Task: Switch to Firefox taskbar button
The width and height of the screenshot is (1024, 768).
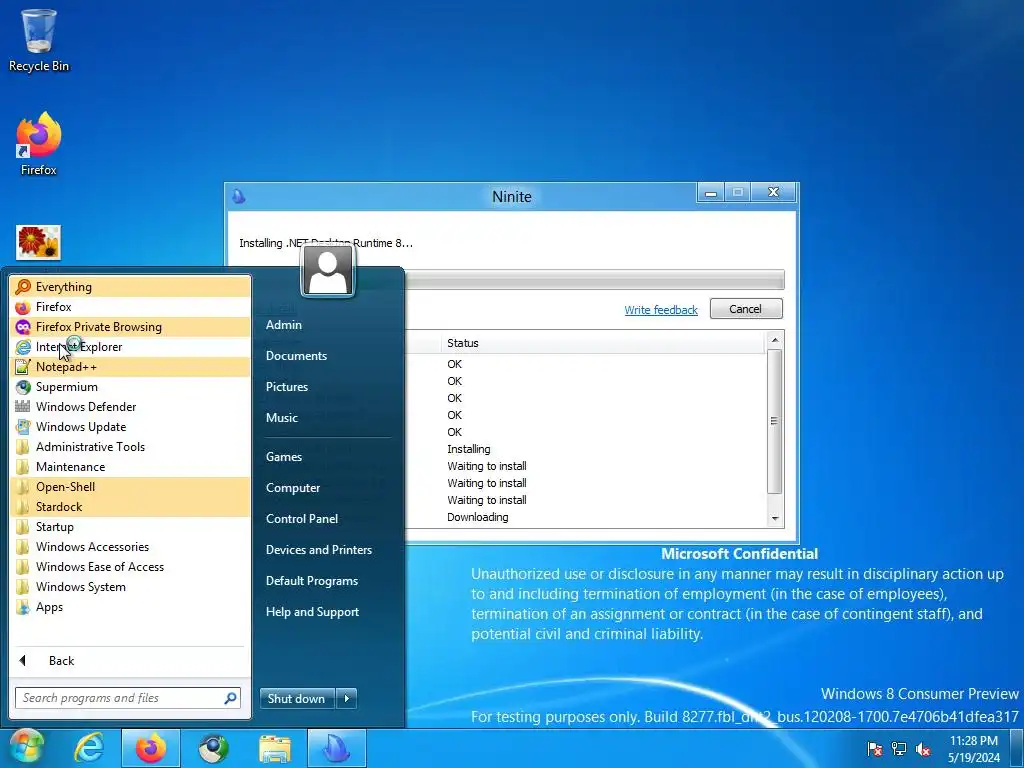Action: (x=151, y=748)
